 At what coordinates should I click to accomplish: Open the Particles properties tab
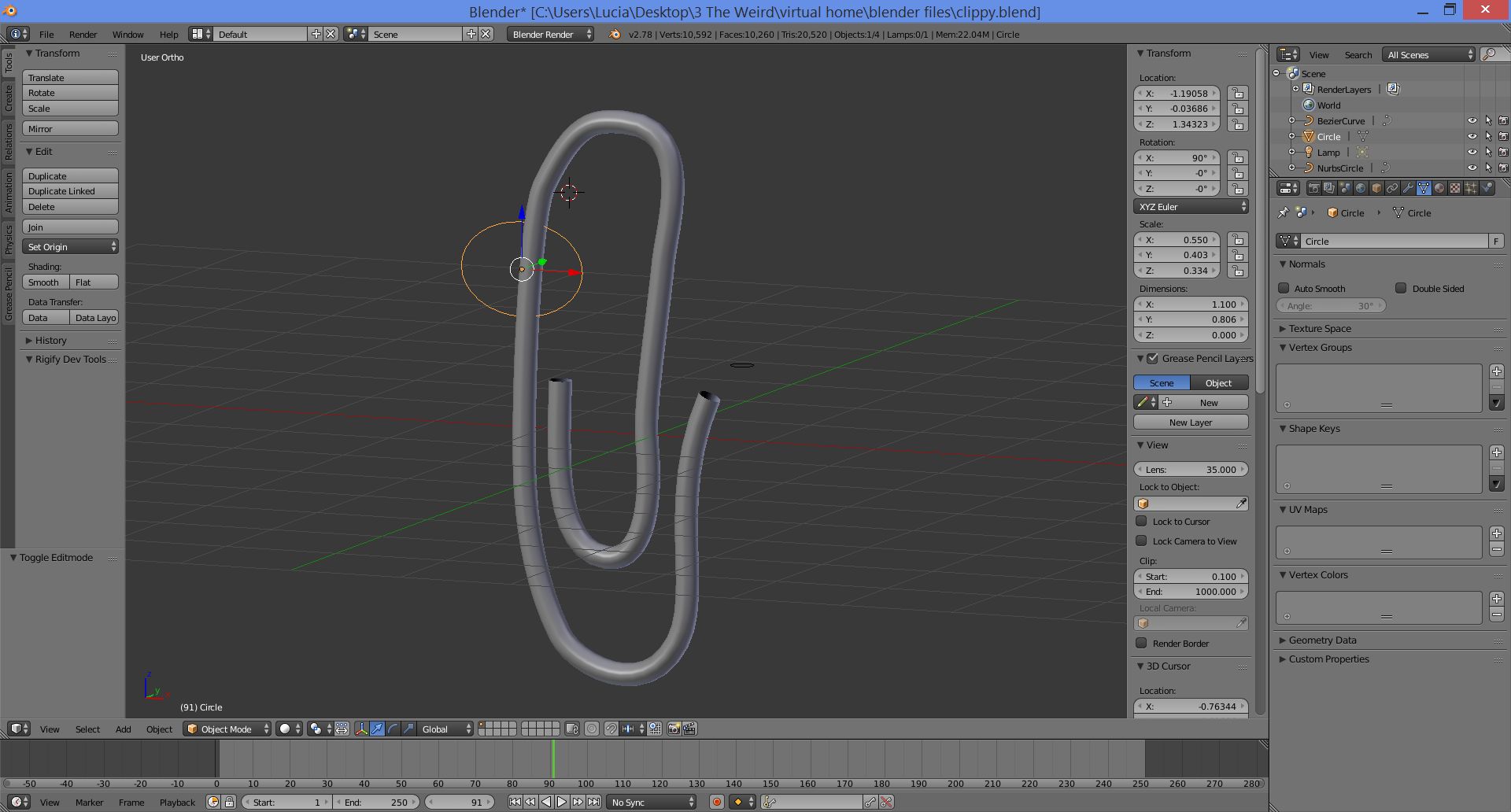pos(1471,188)
